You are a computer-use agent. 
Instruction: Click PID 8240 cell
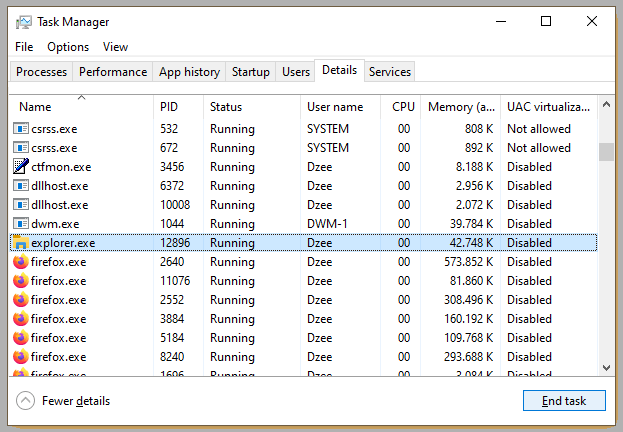[172, 357]
